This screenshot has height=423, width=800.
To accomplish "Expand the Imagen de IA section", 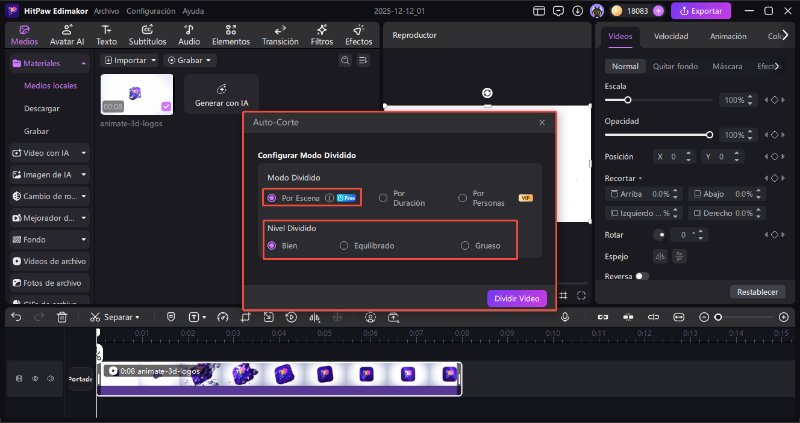I will pyautogui.click(x=84, y=175).
